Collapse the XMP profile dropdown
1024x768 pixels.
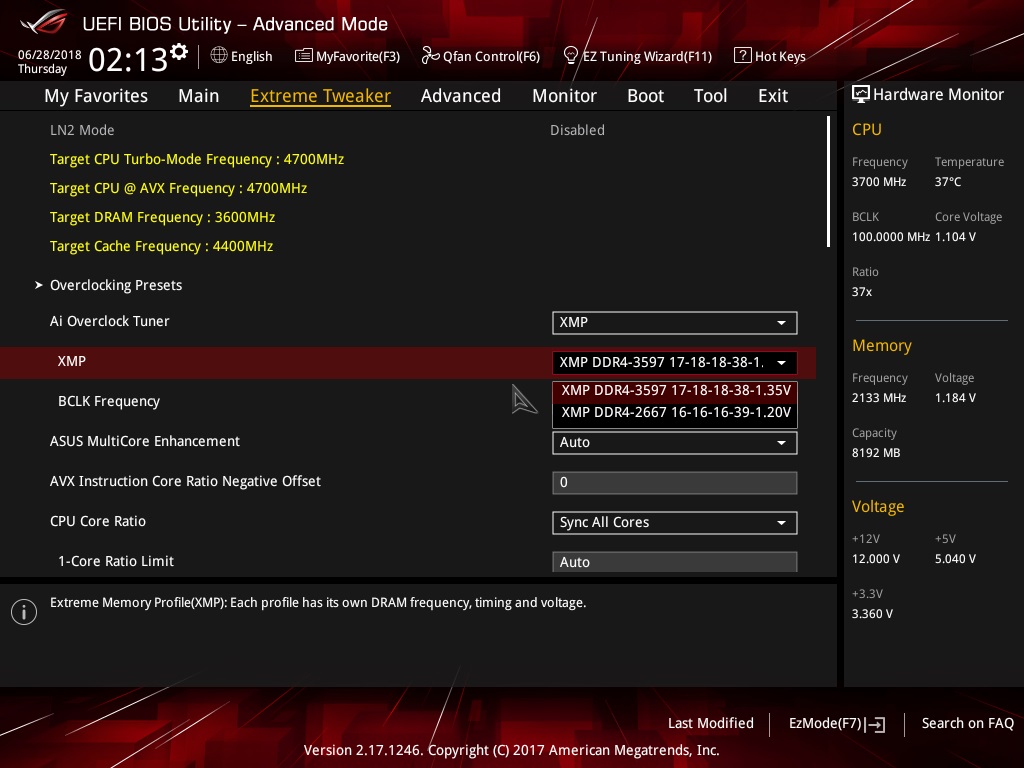(675, 362)
